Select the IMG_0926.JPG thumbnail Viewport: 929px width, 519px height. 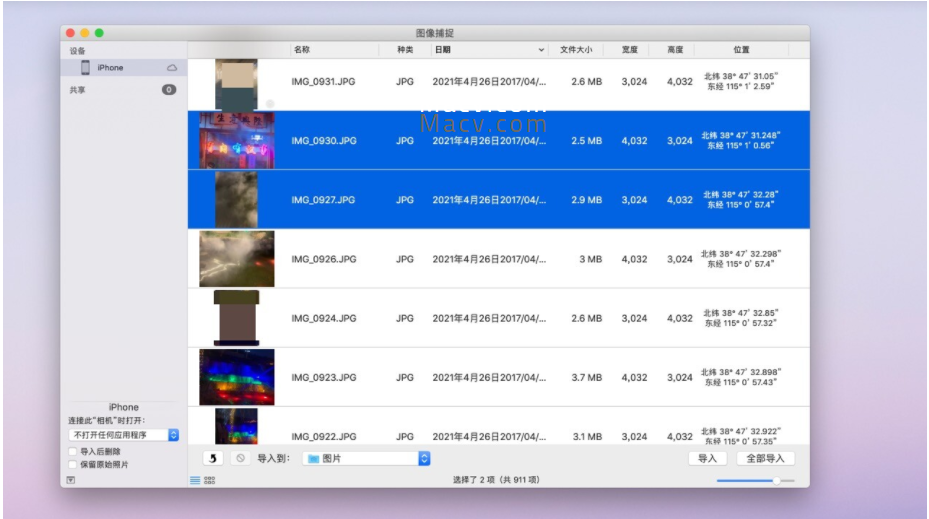point(237,259)
